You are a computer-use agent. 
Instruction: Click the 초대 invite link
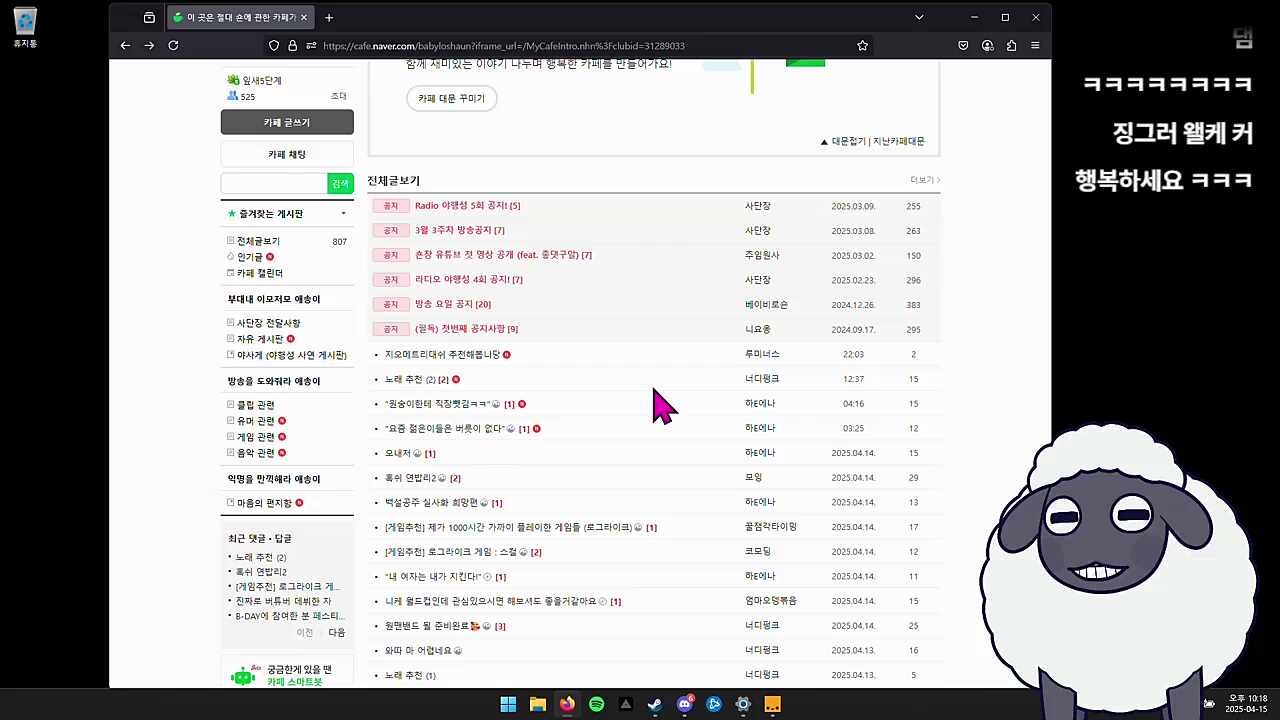click(339, 96)
